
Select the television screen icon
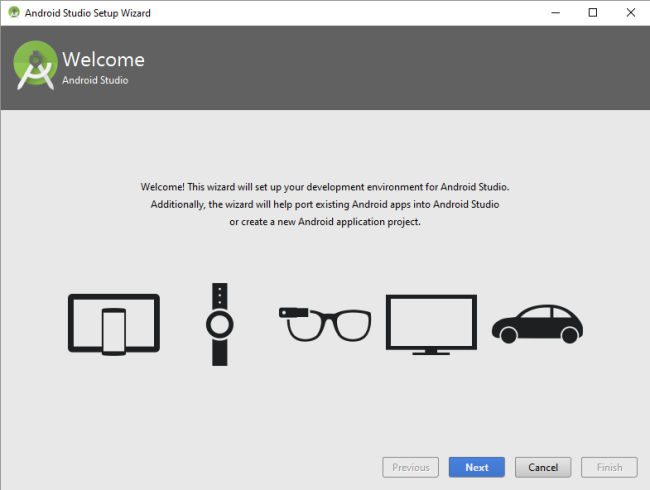tap(431, 323)
